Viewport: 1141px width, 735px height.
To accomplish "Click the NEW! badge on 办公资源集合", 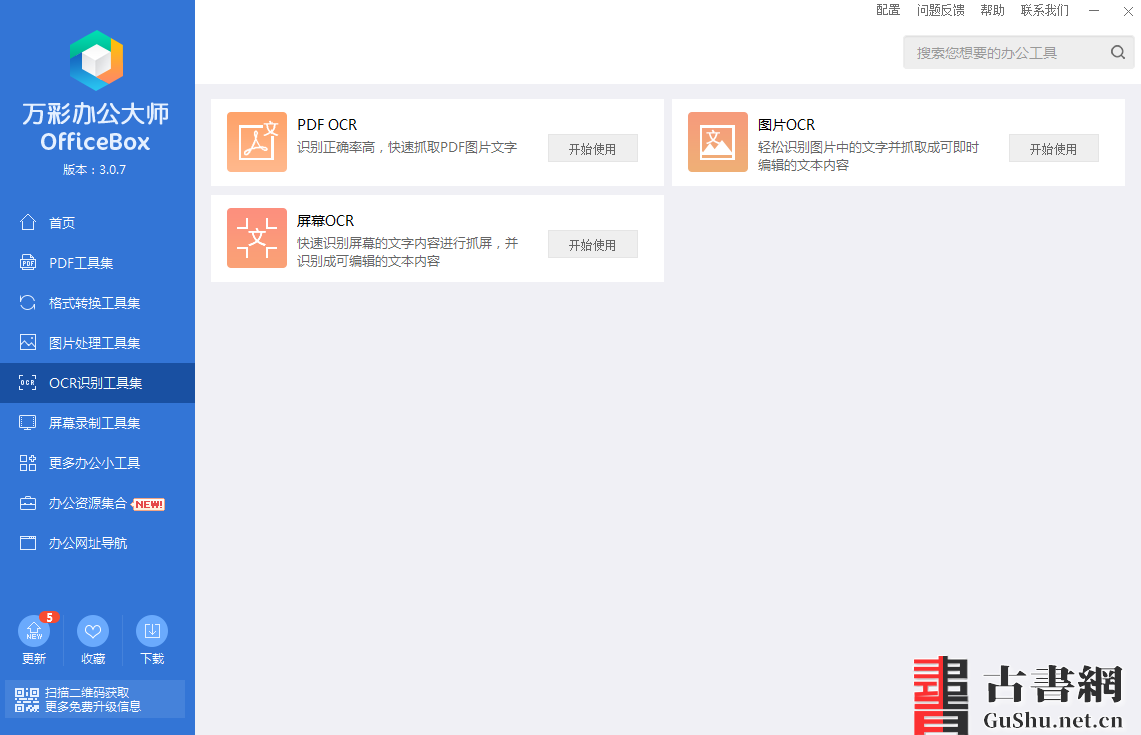I will point(148,504).
